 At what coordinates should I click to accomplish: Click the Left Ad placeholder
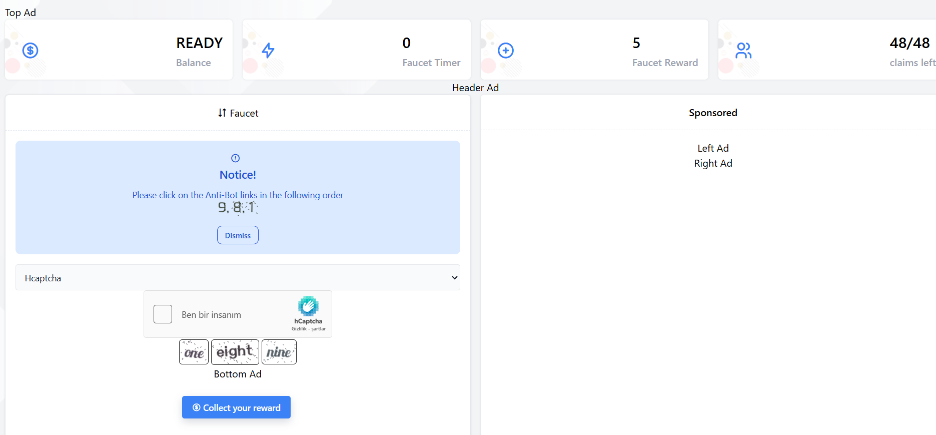click(x=713, y=149)
